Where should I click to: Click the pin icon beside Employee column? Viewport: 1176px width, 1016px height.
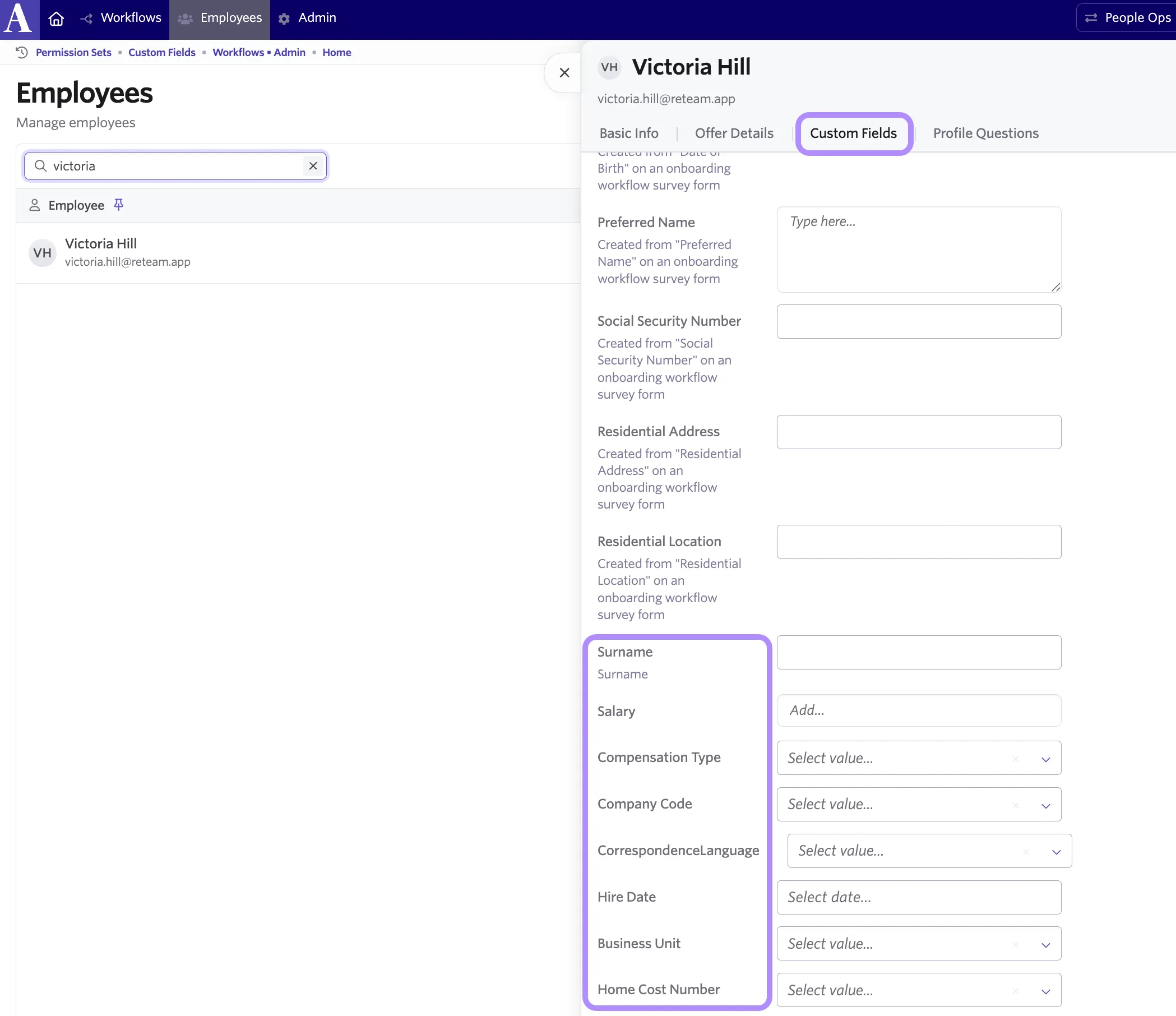[119, 205]
